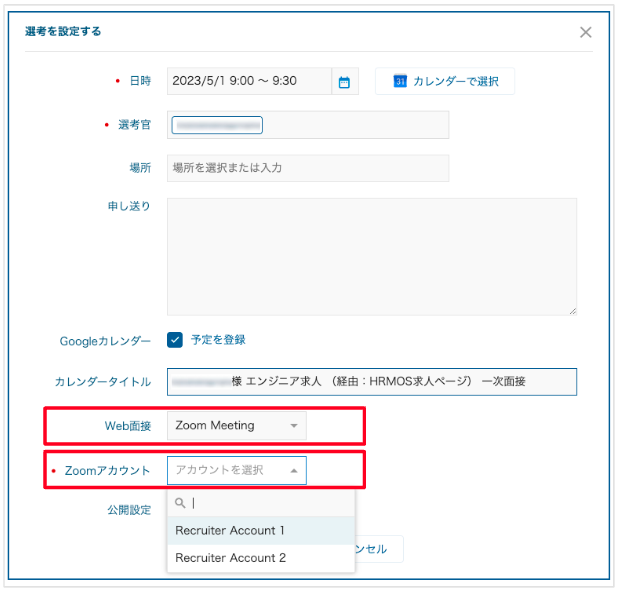This screenshot has height=593, width=618.
Task: Click the 日時 date and time field
Action: tap(248, 81)
